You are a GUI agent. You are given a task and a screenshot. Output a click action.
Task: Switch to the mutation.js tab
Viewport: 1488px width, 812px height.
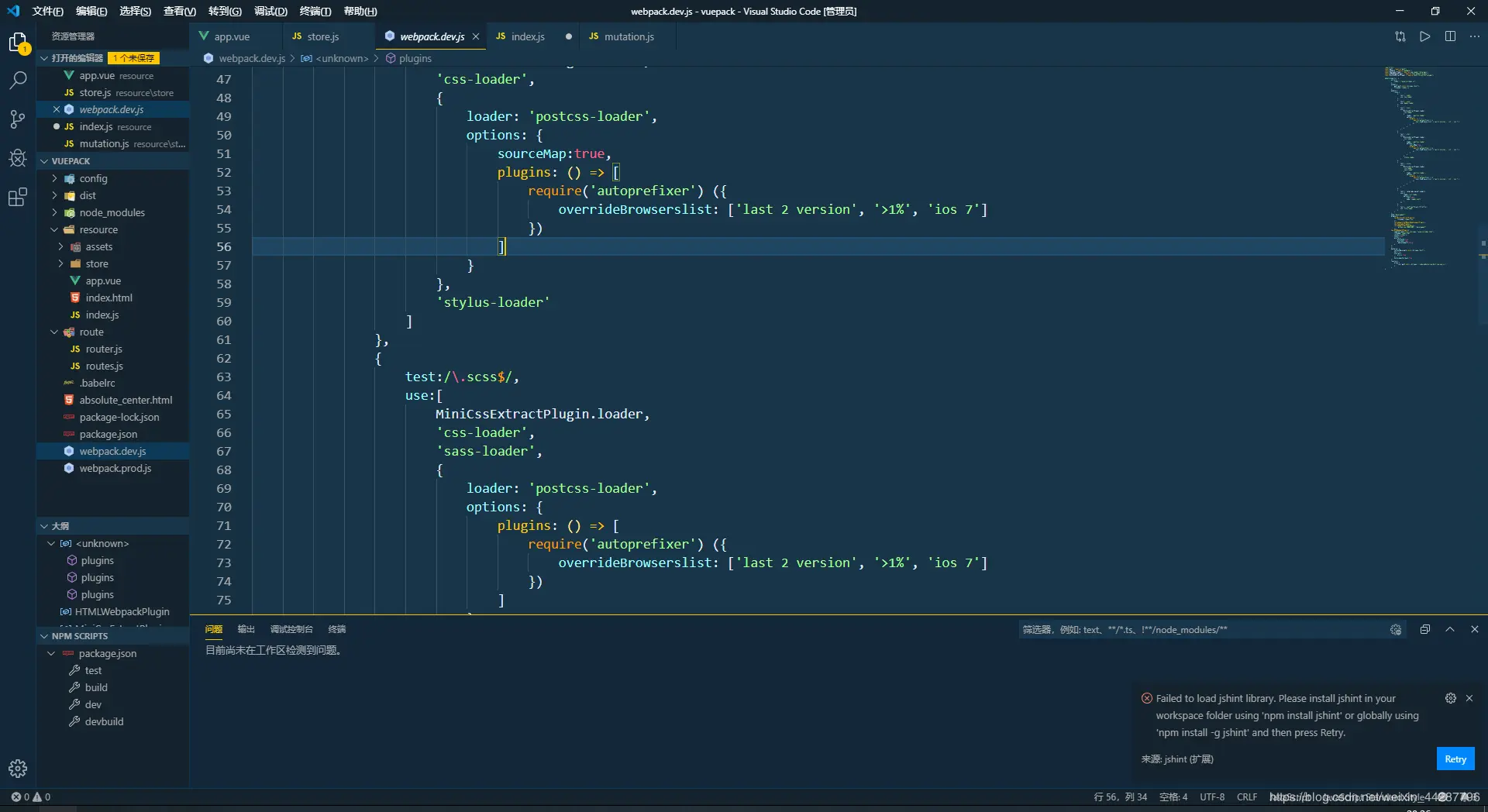pos(629,36)
